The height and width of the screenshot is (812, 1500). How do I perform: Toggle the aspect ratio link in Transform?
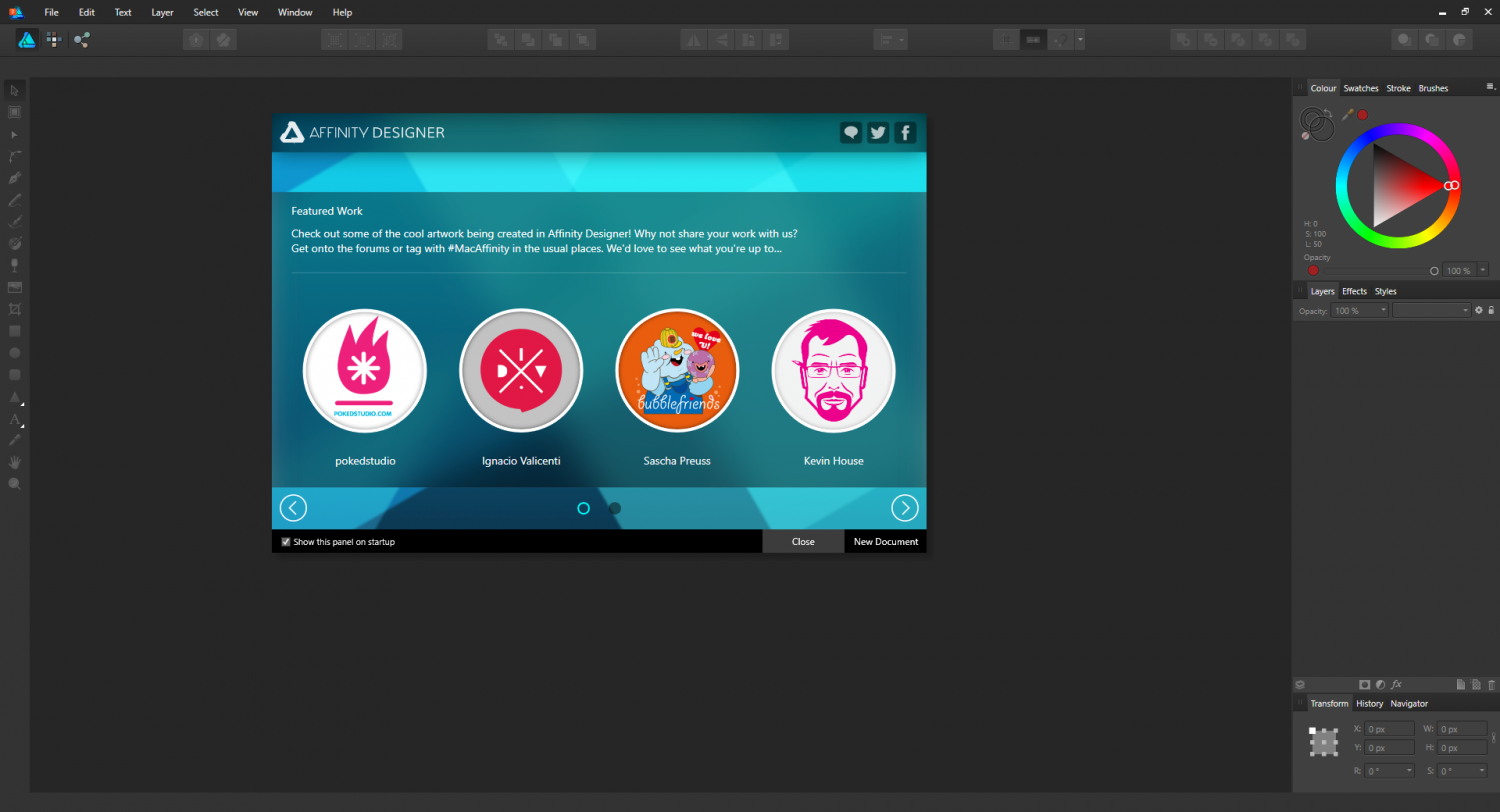click(x=1493, y=738)
